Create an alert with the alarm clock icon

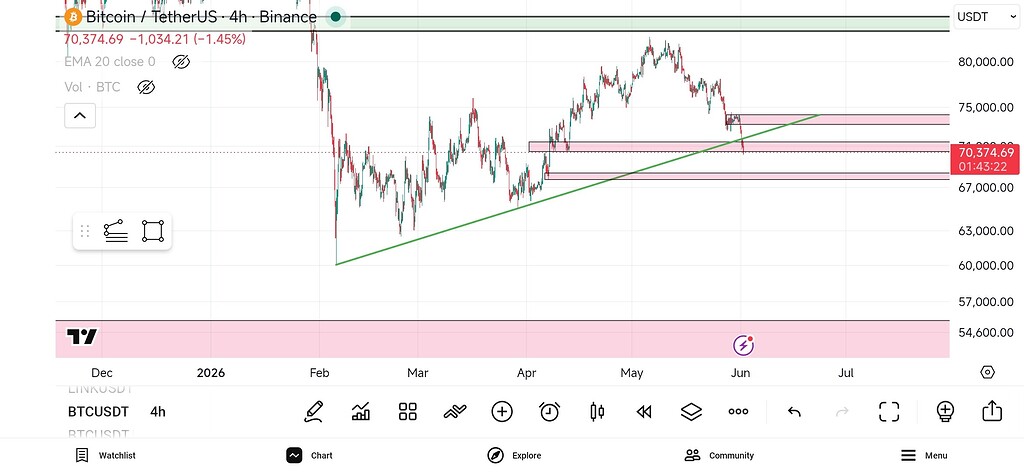(549, 412)
